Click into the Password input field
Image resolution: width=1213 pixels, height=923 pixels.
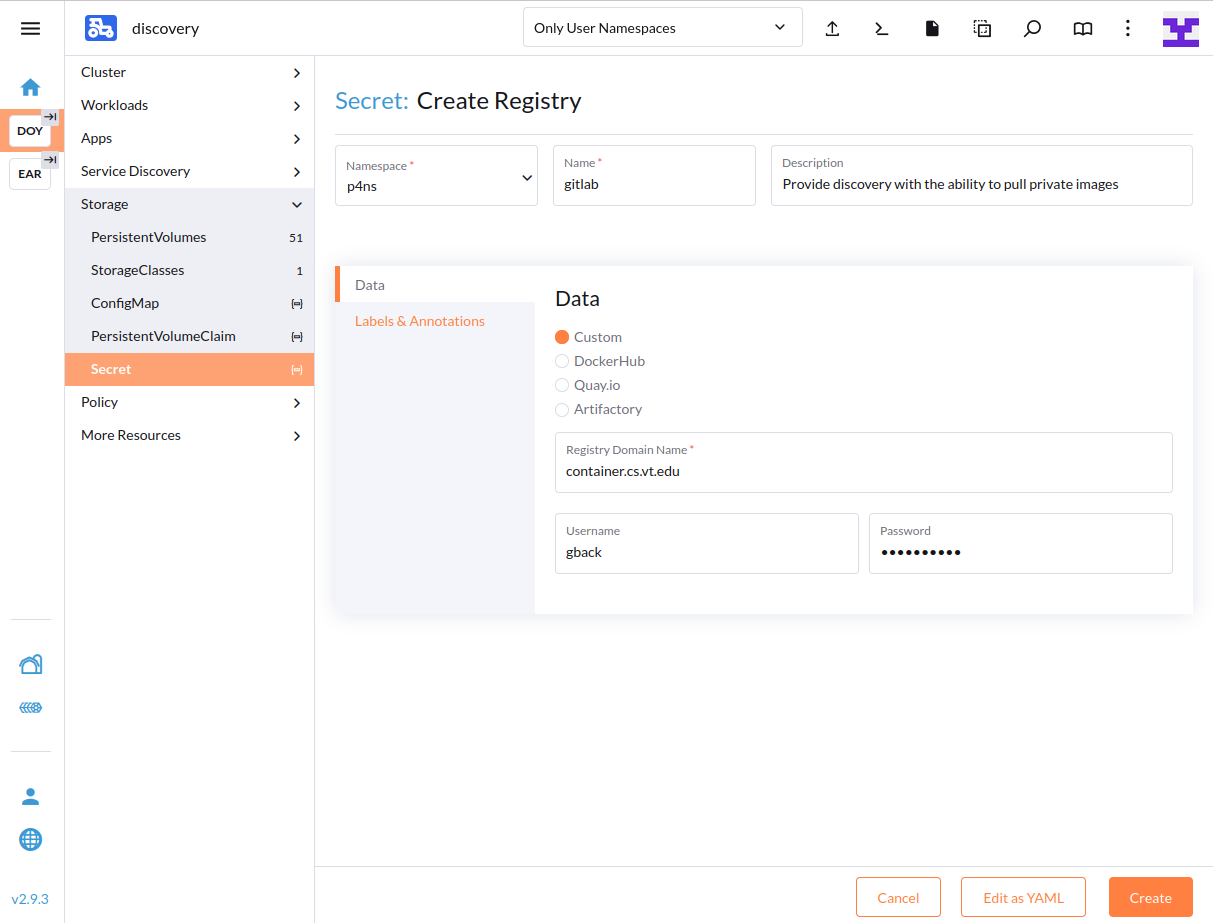pyautogui.click(x=1020, y=552)
